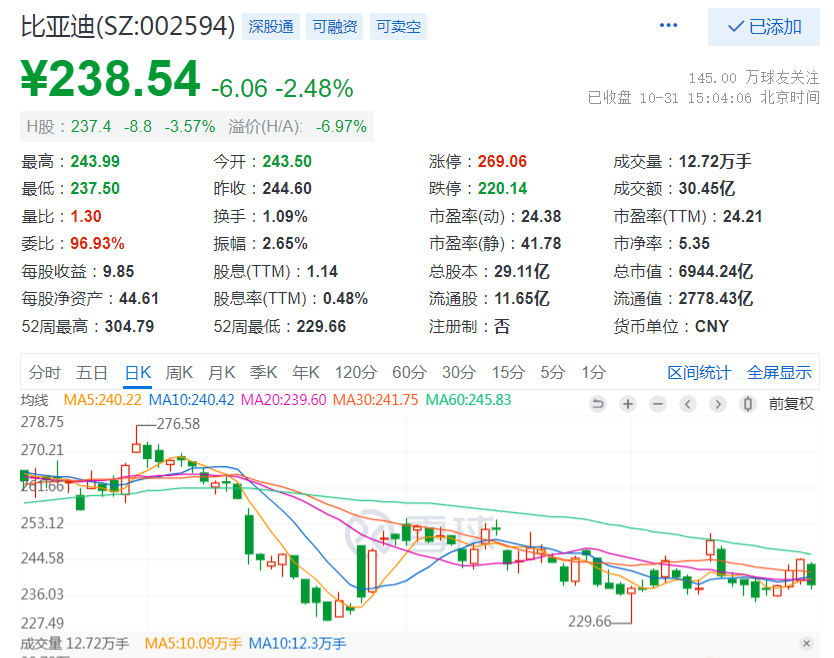Click the 已添加 watchlist button

pyautogui.click(x=763, y=27)
